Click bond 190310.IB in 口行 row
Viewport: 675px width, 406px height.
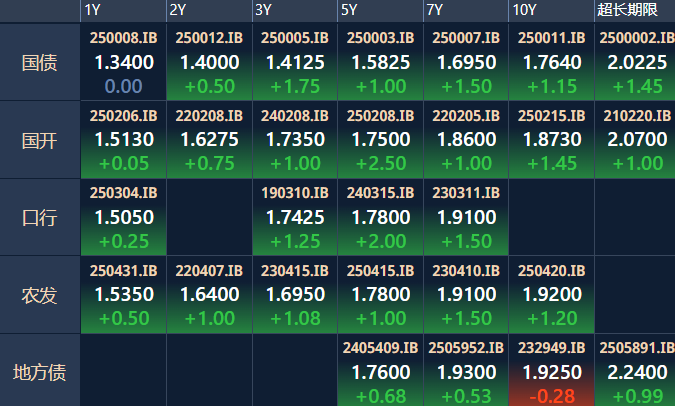pyautogui.click(x=295, y=217)
